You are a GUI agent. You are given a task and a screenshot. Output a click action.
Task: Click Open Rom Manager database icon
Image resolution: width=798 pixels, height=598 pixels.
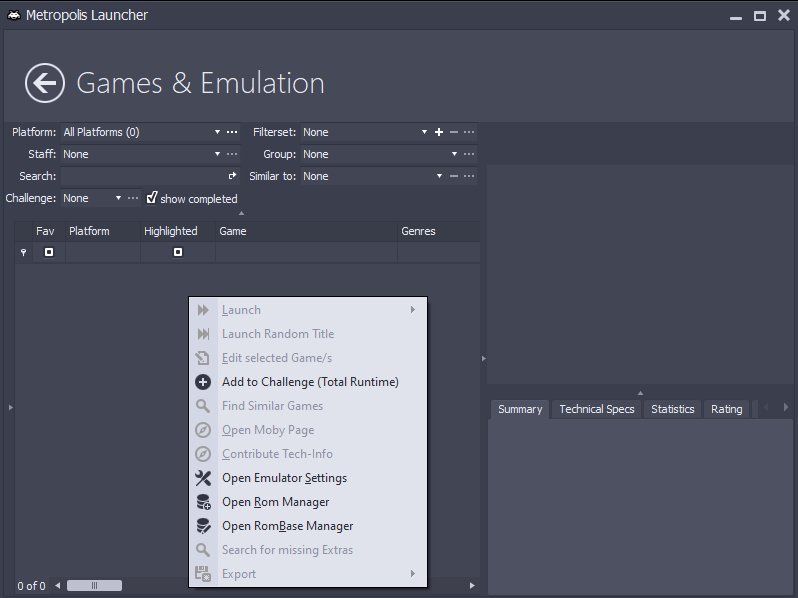pyautogui.click(x=203, y=502)
